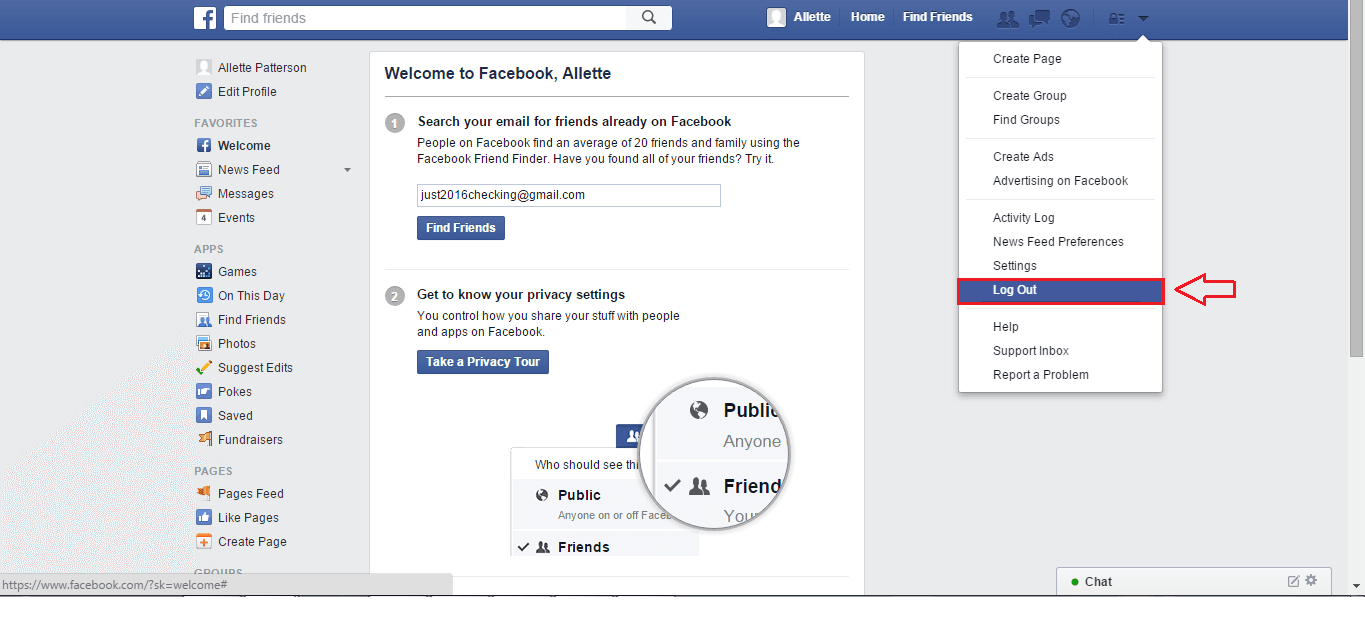Click the blue Find Friends button
1365x633 pixels.
[x=461, y=228]
